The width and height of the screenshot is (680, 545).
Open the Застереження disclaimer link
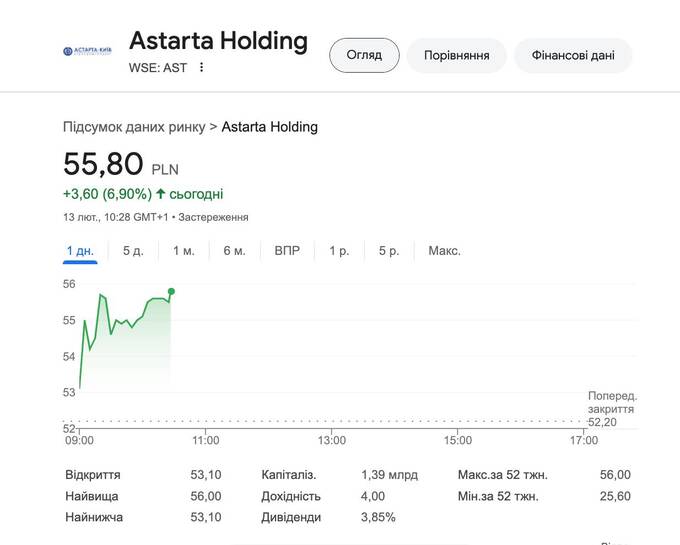[x=214, y=217]
